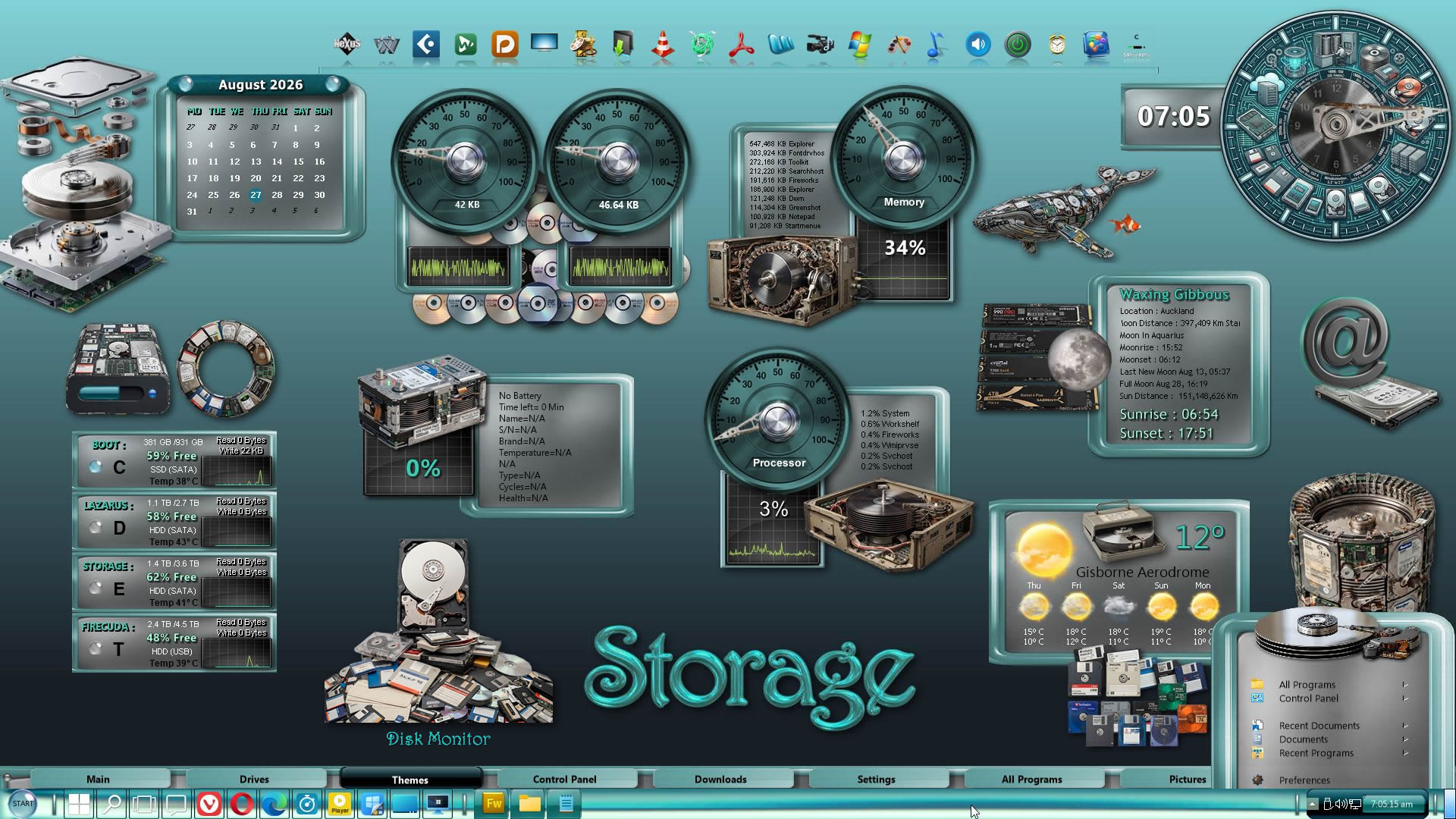Image resolution: width=1456 pixels, height=819 pixels.
Task: Switch to the Drives tab
Action: coord(254,779)
